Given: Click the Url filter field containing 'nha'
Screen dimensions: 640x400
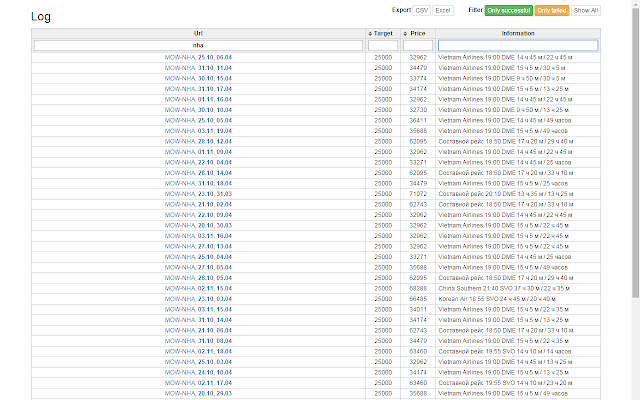Looking at the screenshot, I should 197,45.
